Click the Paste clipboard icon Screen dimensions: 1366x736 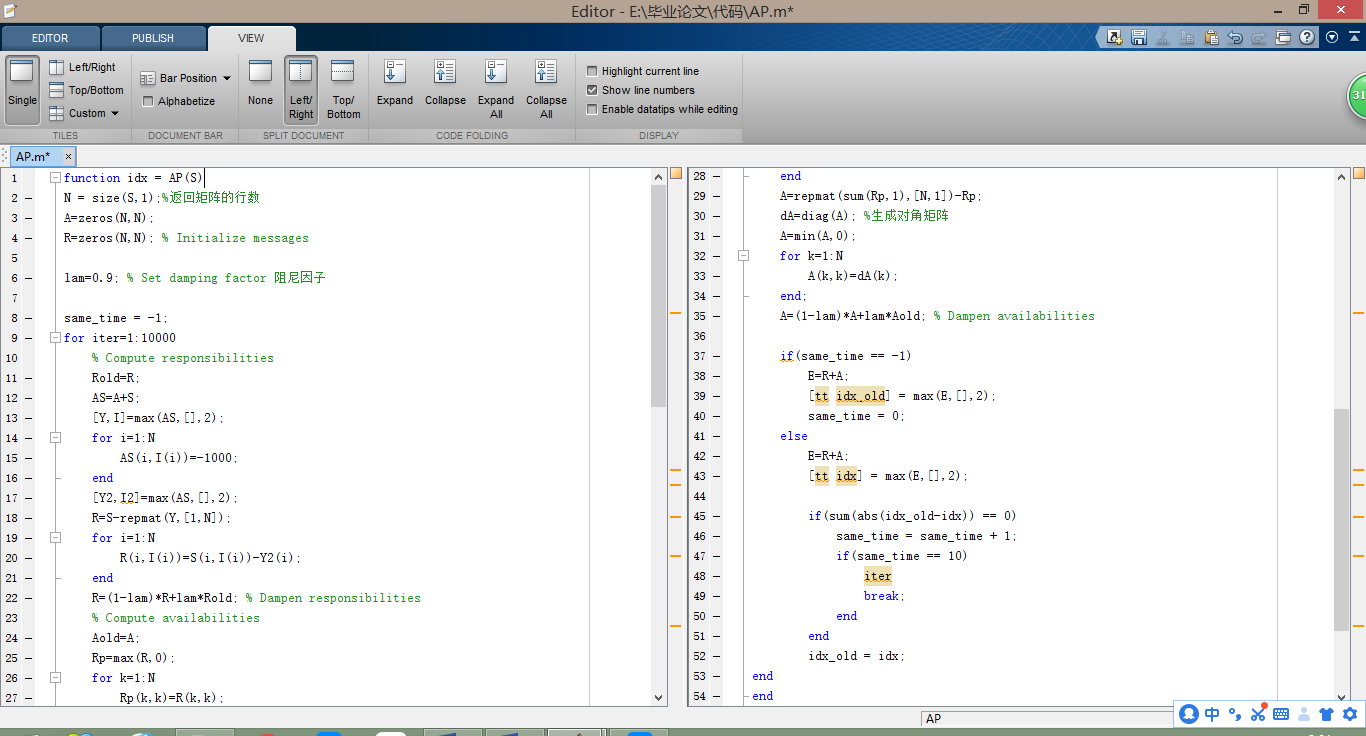click(1211, 38)
